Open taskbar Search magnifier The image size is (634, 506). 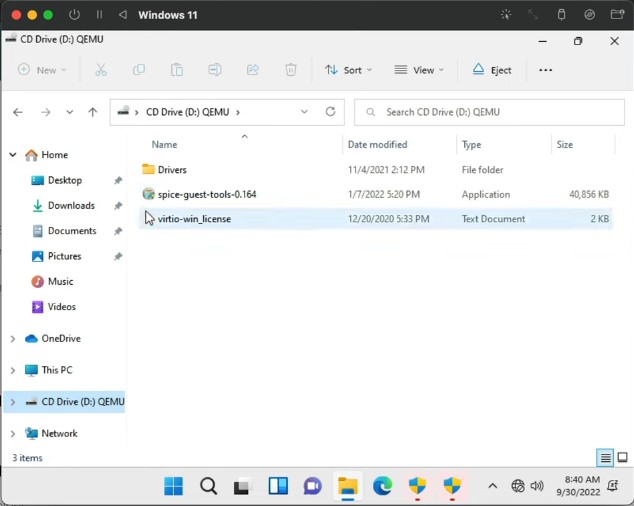[208, 486]
